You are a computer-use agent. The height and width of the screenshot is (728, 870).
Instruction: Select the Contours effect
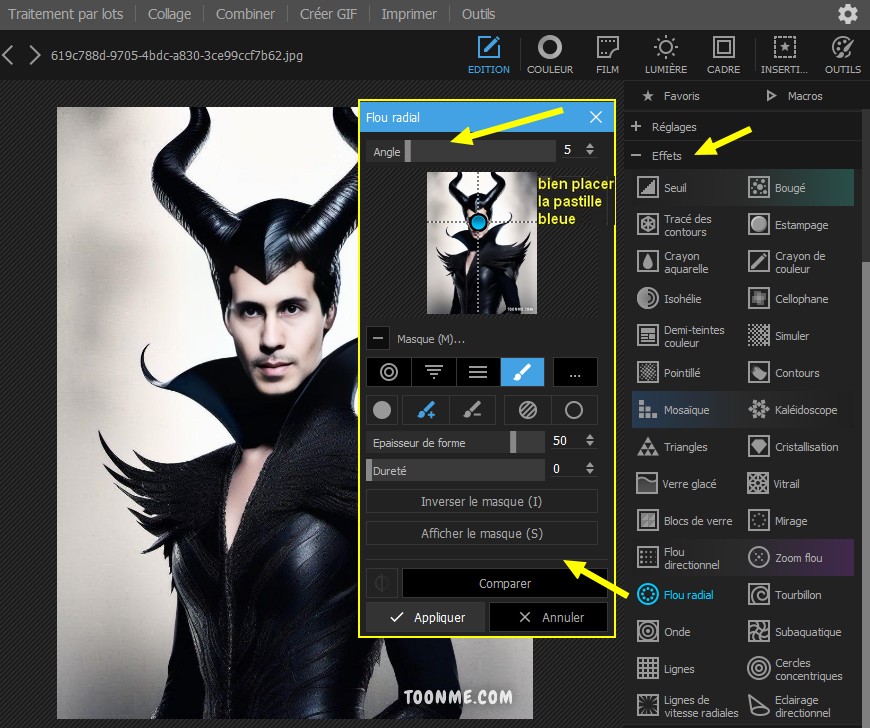[798, 373]
